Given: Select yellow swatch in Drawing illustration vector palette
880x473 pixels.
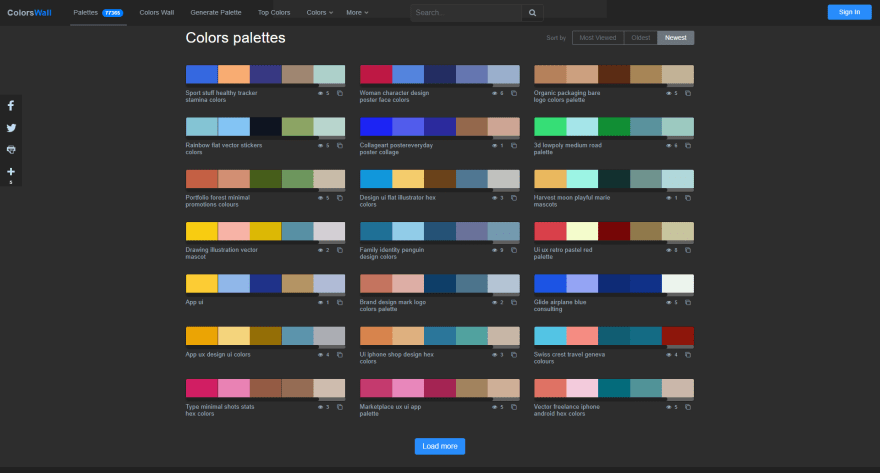Looking at the screenshot, I should pyautogui.click(x=201, y=231).
